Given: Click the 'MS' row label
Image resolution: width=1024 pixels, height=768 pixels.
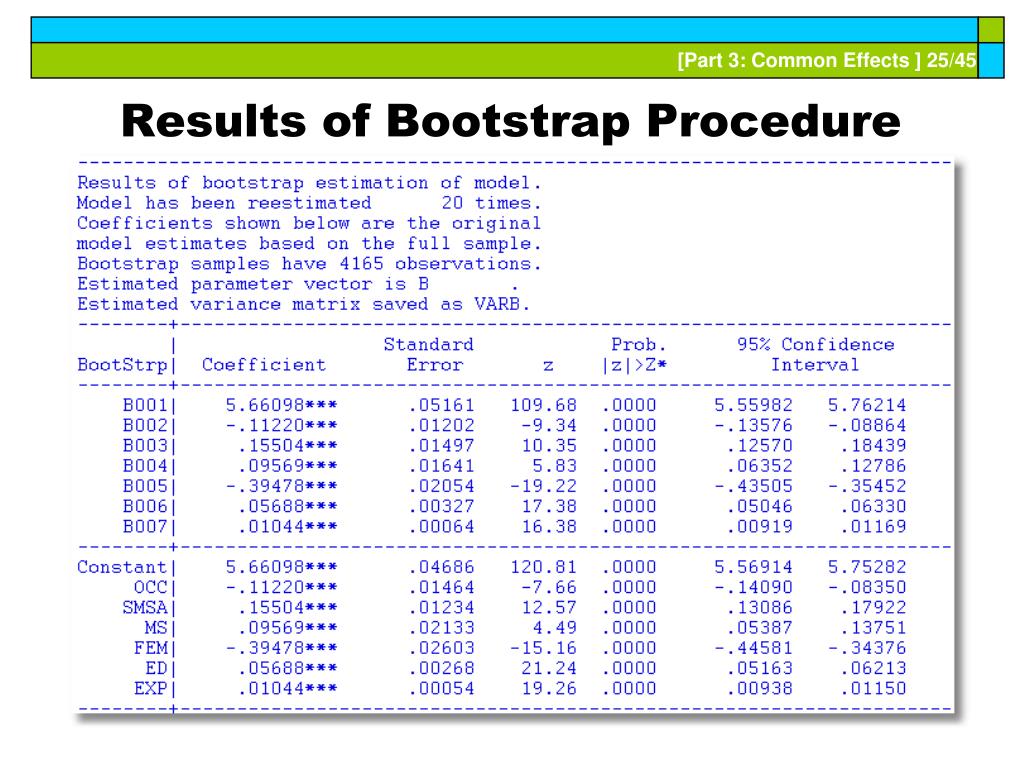Looking at the screenshot, I should [156, 628].
